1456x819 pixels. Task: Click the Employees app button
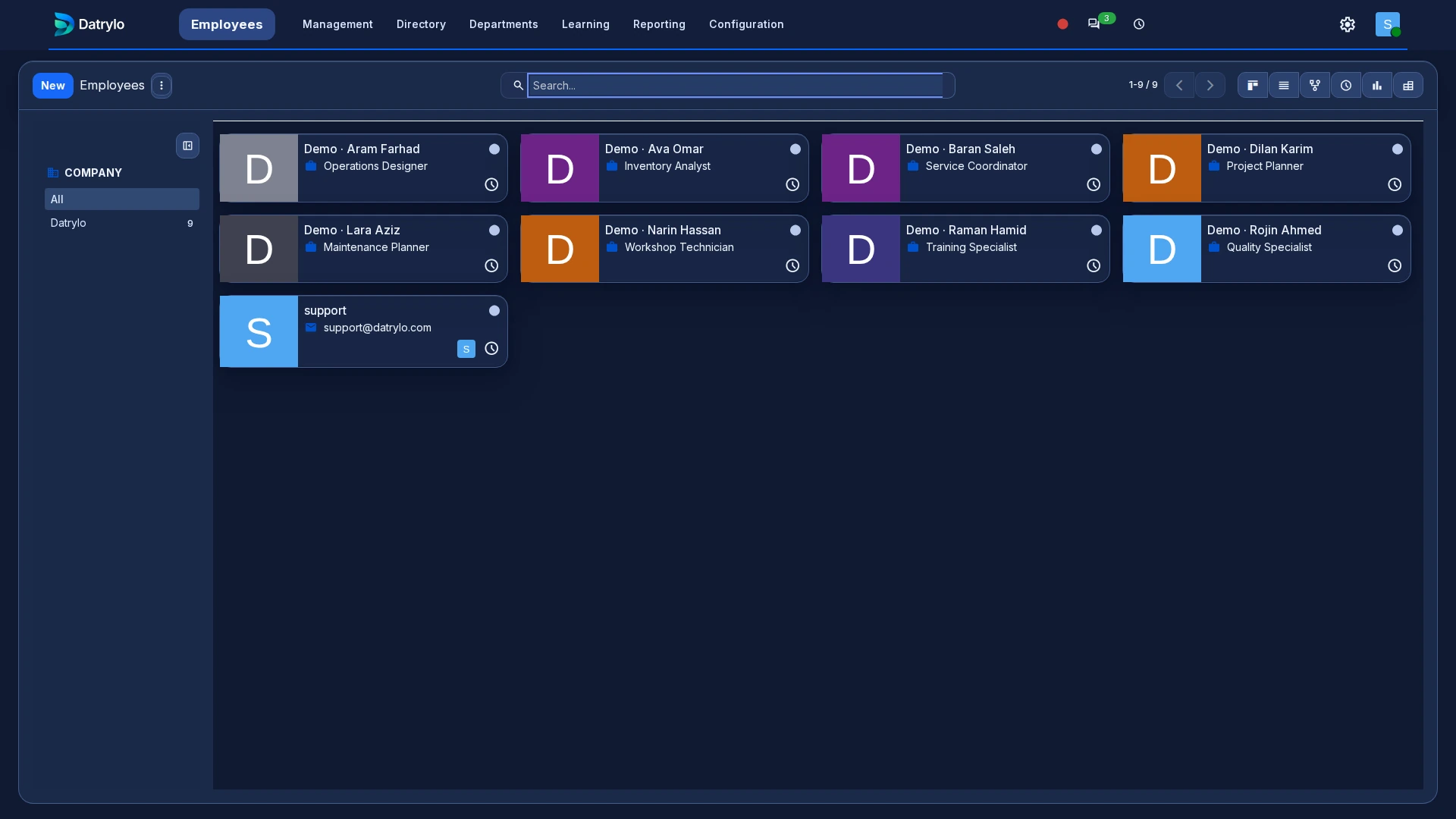(x=227, y=24)
